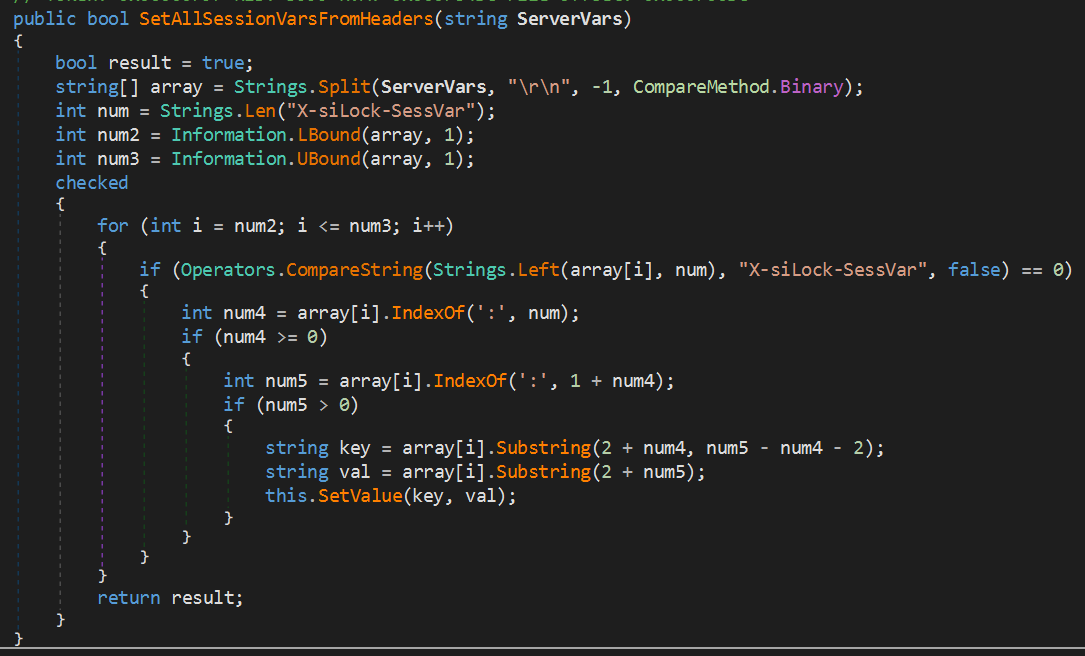Select 'CompareMethod' in the Split call
This screenshot has height=656, width=1085.
click(x=702, y=87)
